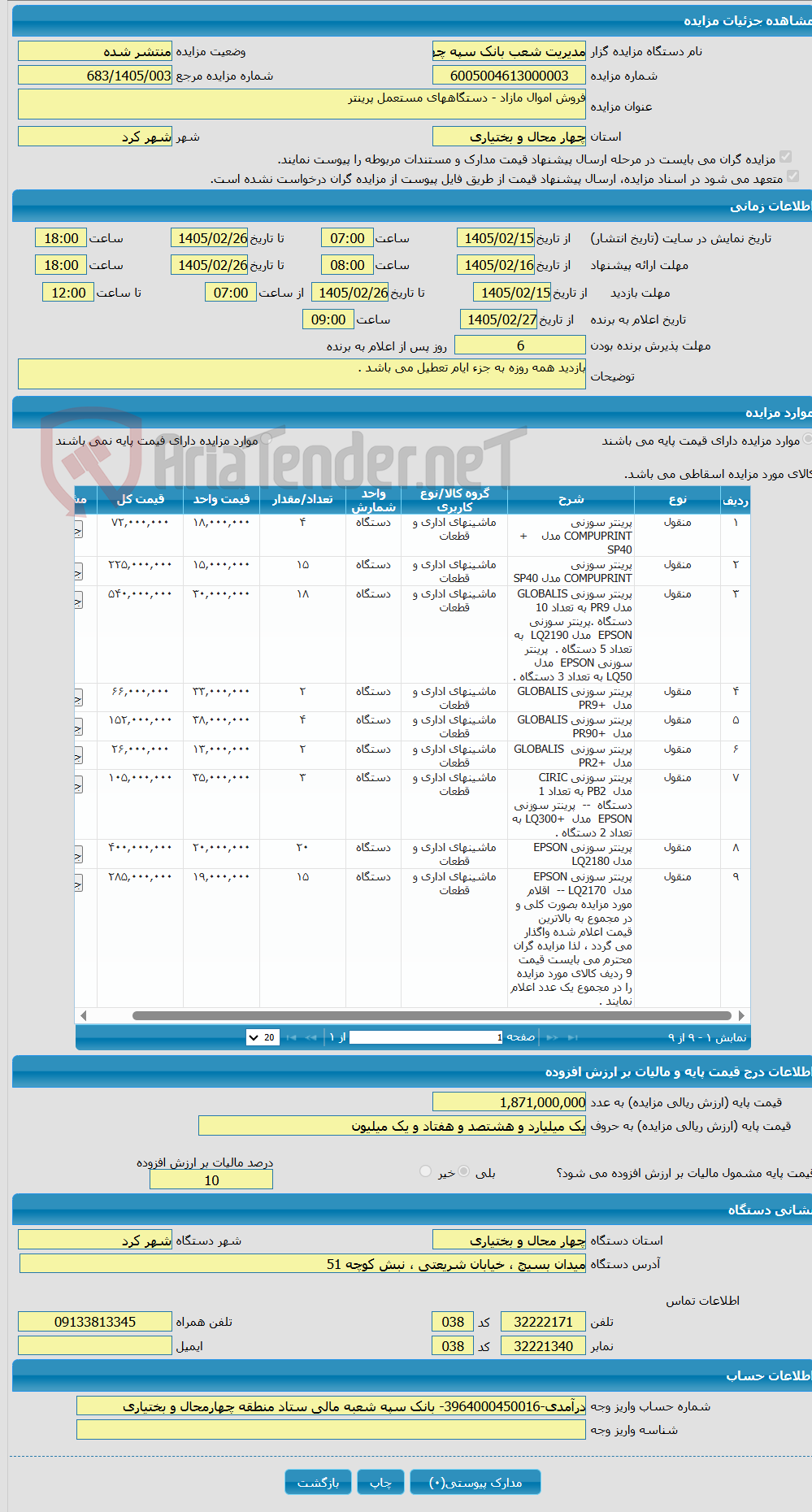Select the 'خیر' VAT radio button
The height and width of the screenshot is (1512, 812).
[x=426, y=1171]
